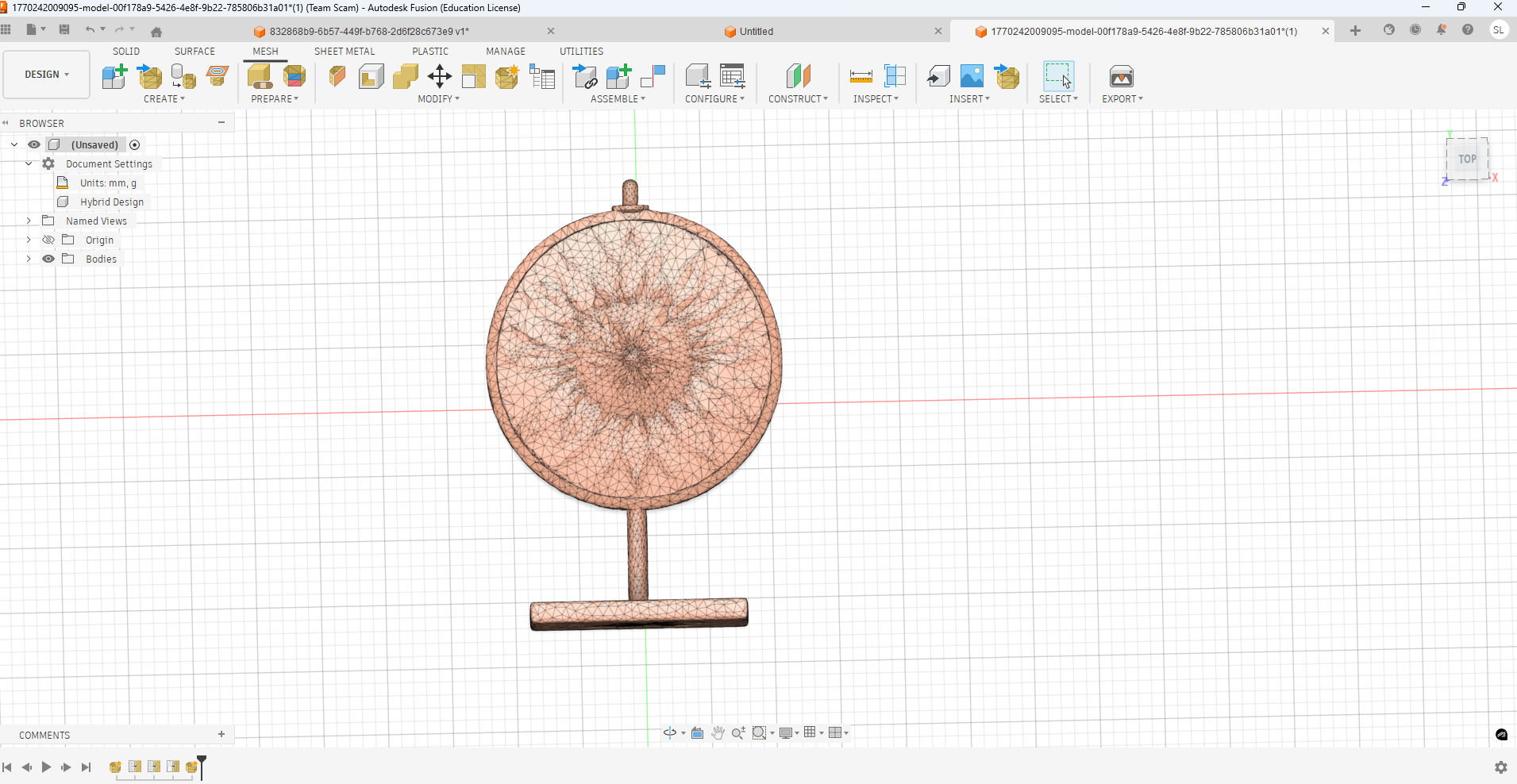
Task: Select the Insert Mesh tool in Create group
Action: pyautogui.click(x=149, y=76)
